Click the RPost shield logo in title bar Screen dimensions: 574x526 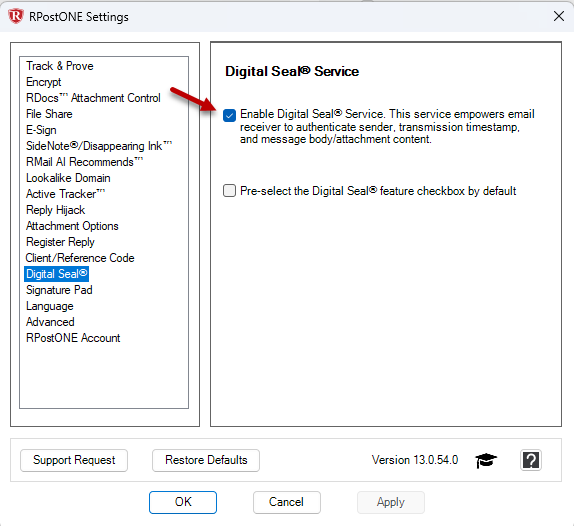16,16
